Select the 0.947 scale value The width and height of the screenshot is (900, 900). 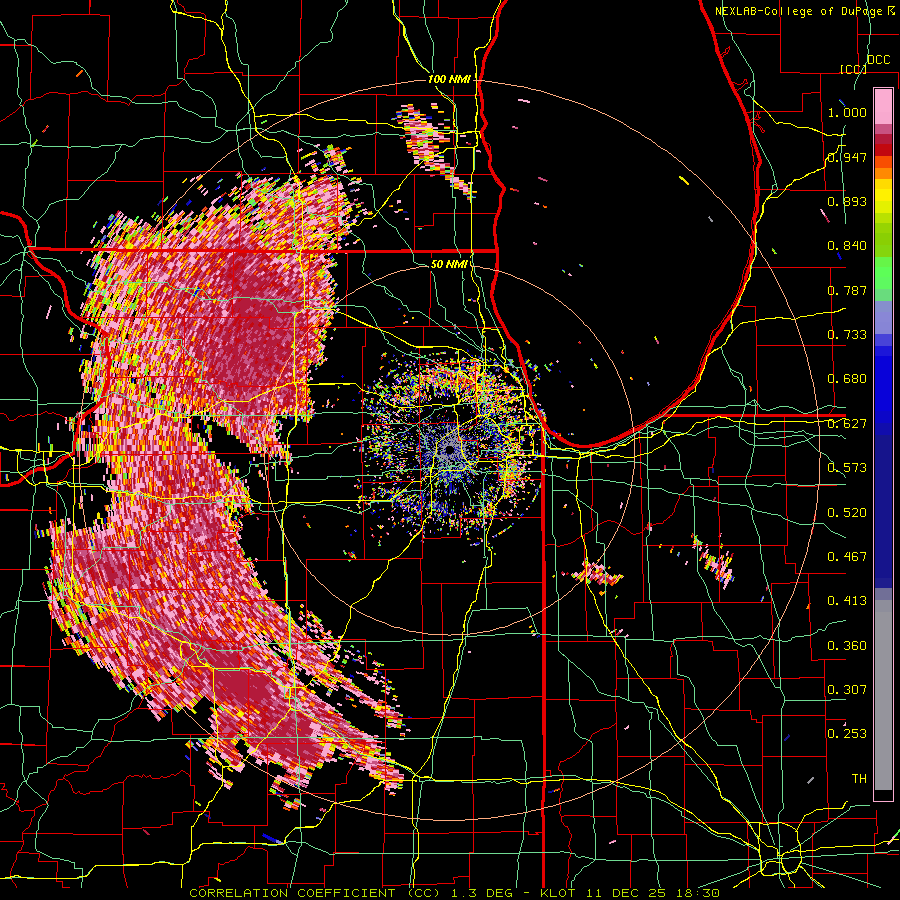[x=847, y=157]
